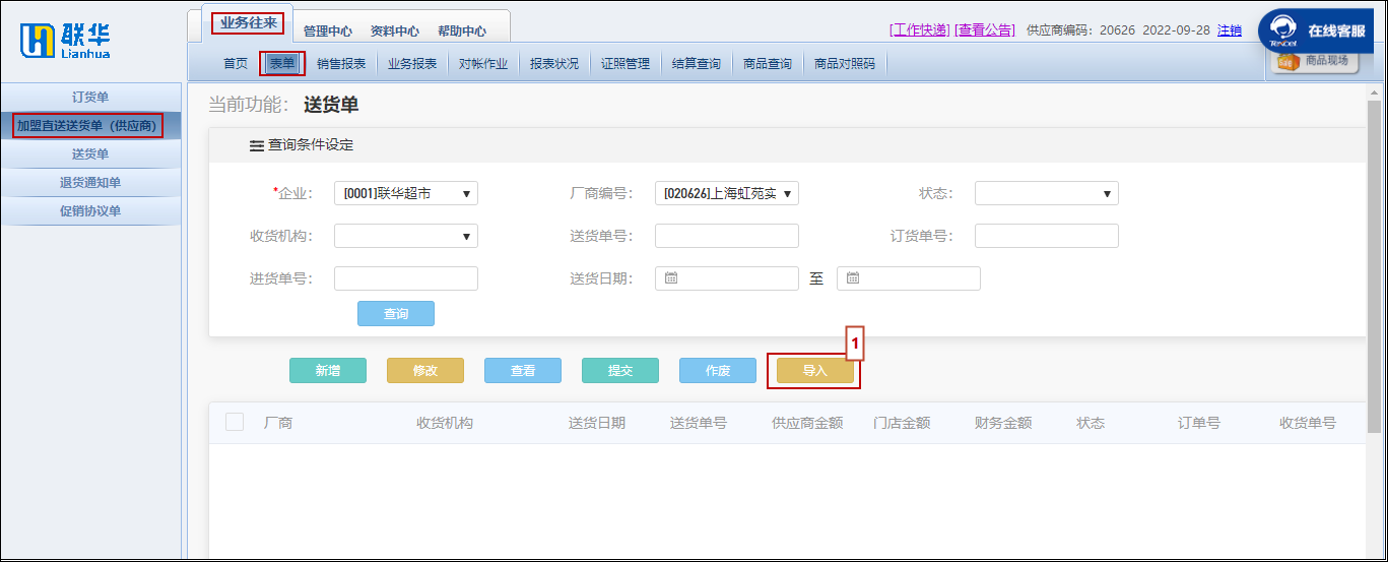This screenshot has height=562, width=1388.
Task: Switch to the 帮助中心 tab
Action: tap(462, 31)
